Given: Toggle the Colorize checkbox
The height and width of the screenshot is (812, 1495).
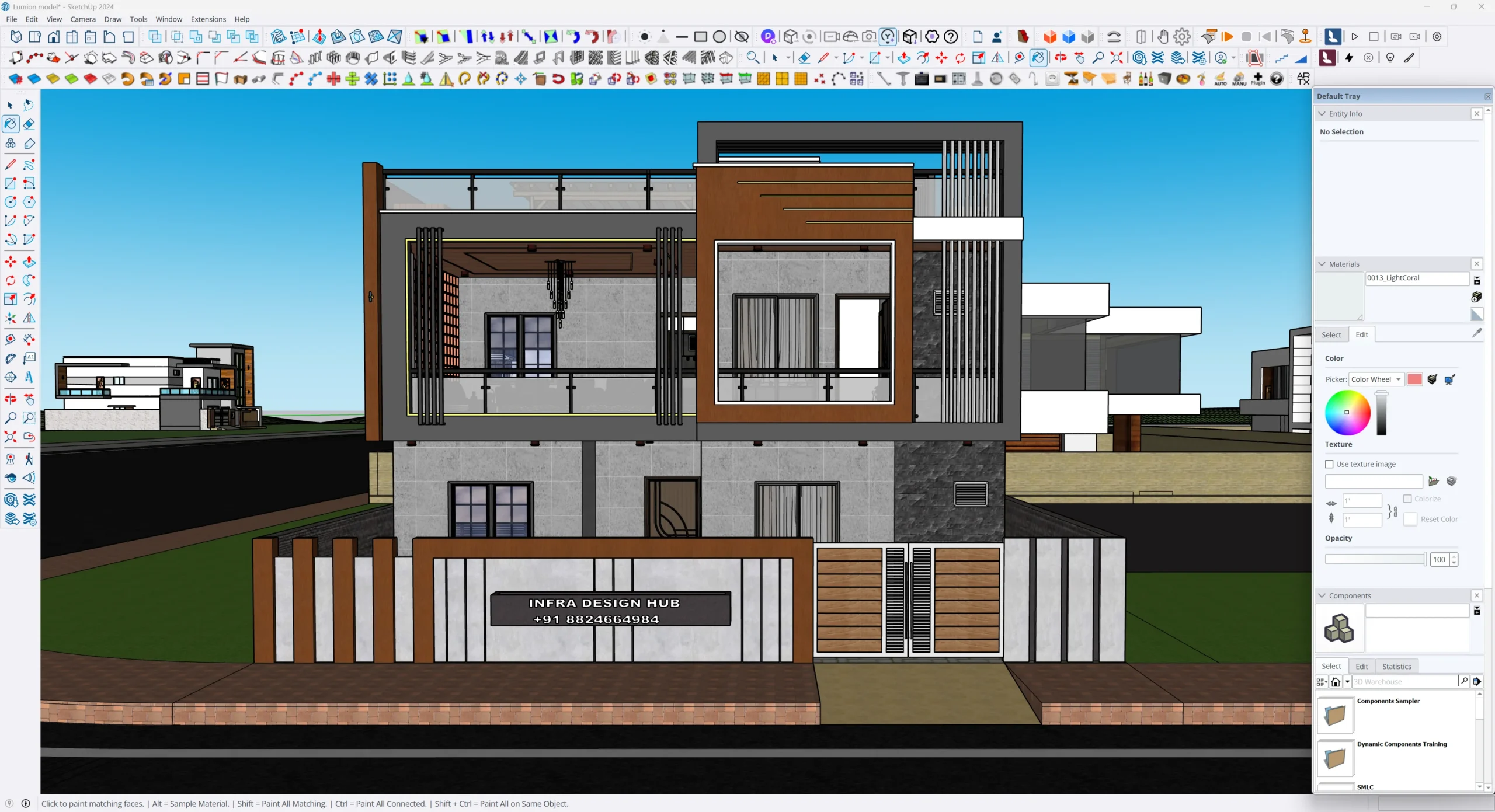Looking at the screenshot, I should pos(1407,499).
